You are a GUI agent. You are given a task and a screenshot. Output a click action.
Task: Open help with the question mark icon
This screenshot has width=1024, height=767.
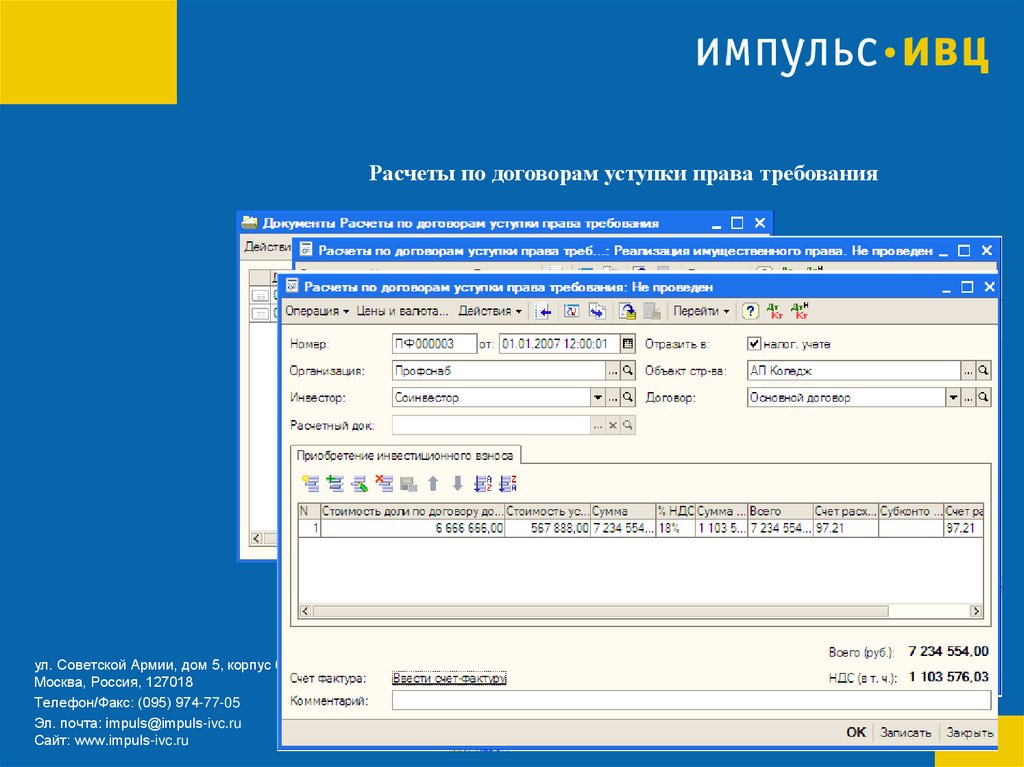750,312
